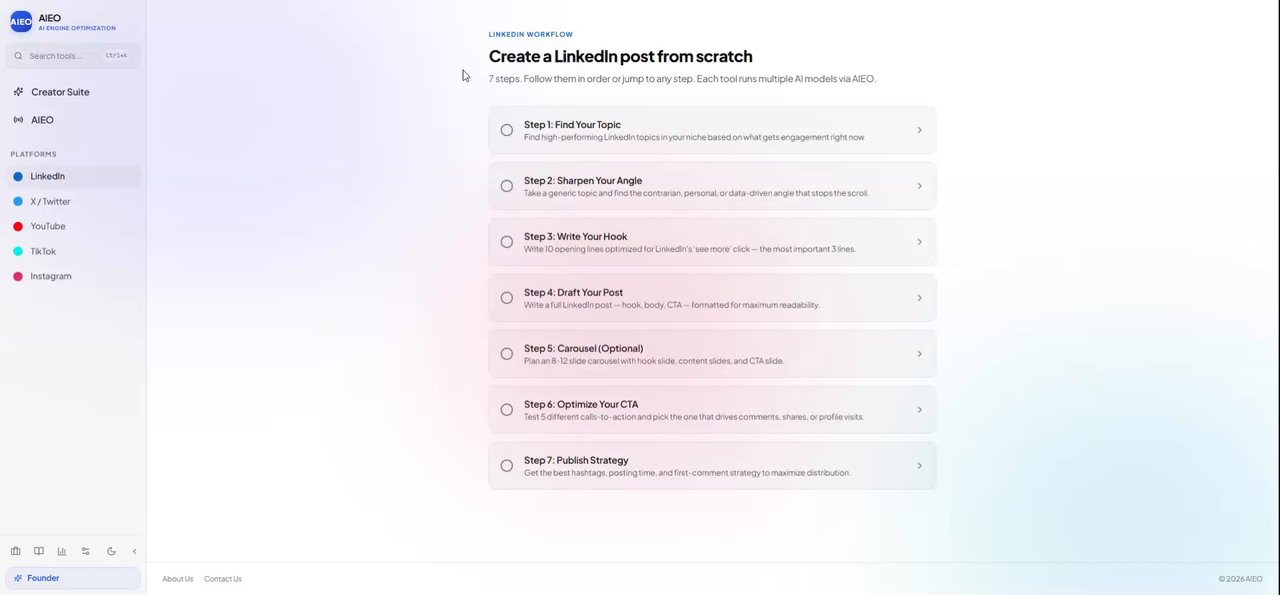
Task: Toggle dark mode with the moon icon
Action: [x=111, y=551]
